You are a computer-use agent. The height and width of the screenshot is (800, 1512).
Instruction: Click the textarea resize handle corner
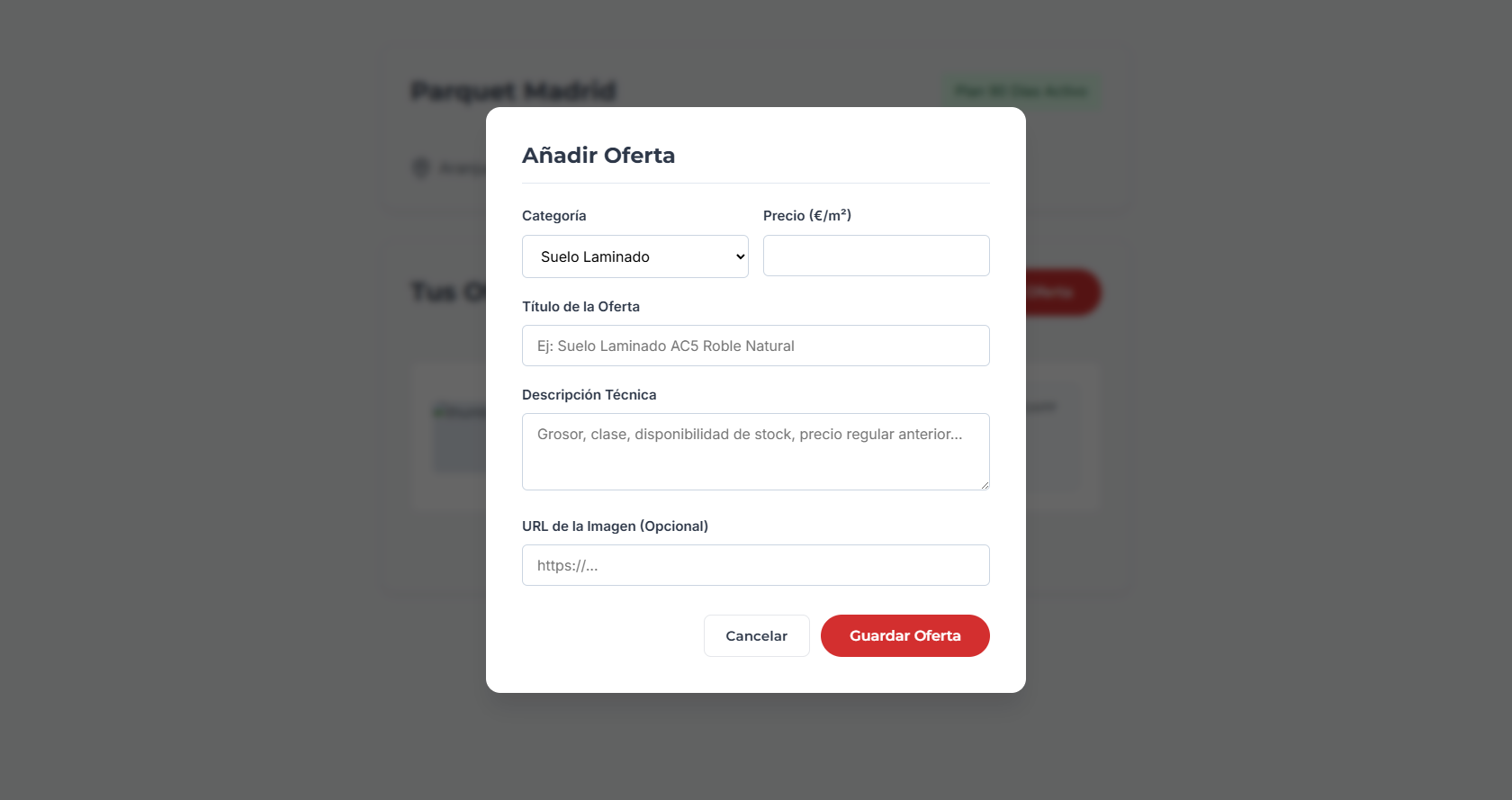pos(985,485)
